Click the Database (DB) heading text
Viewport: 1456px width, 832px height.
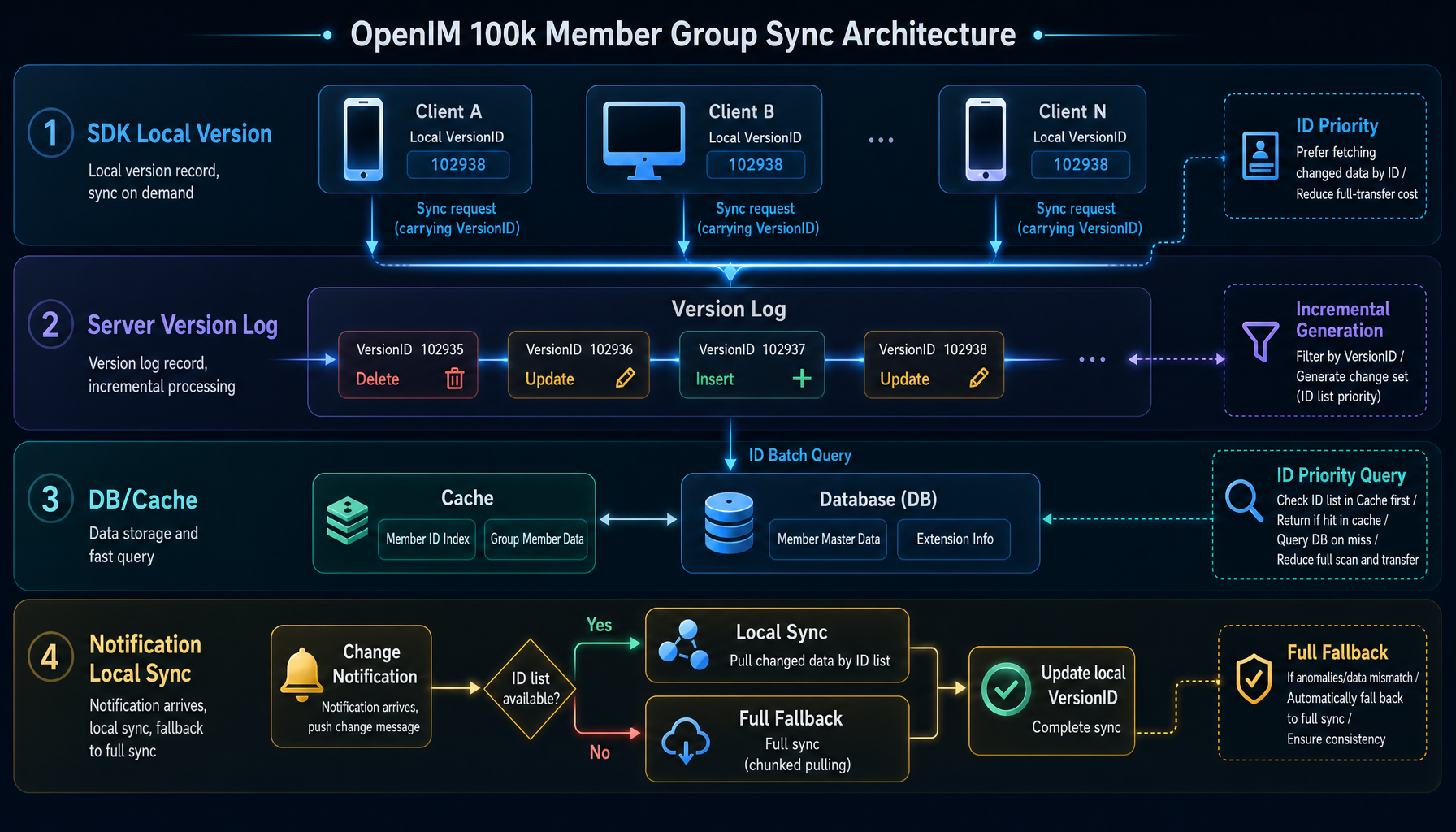(x=878, y=499)
